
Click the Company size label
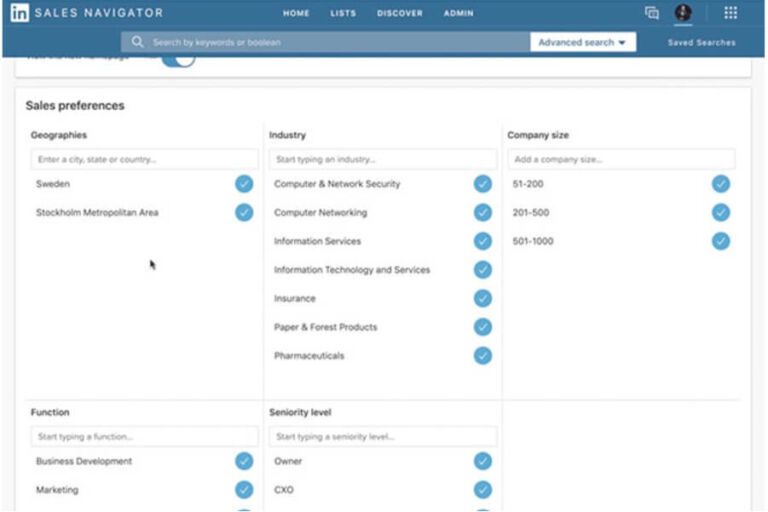(x=538, y=135)
